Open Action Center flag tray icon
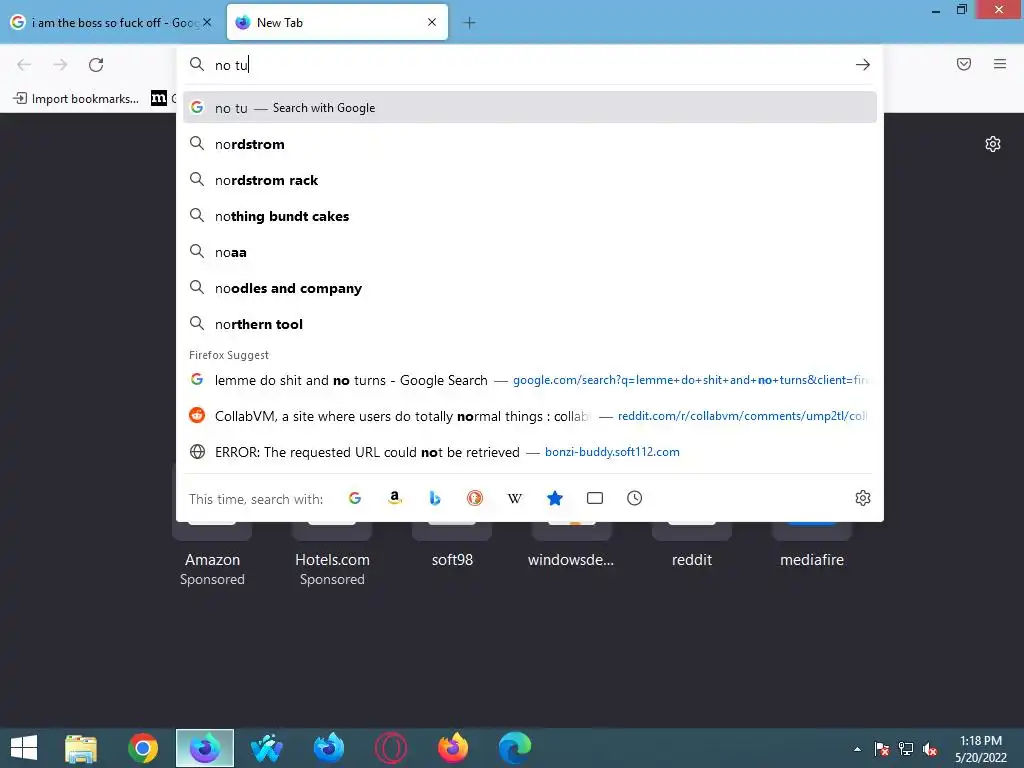This screenshot has height=768, width=1024. coord(882,749)
